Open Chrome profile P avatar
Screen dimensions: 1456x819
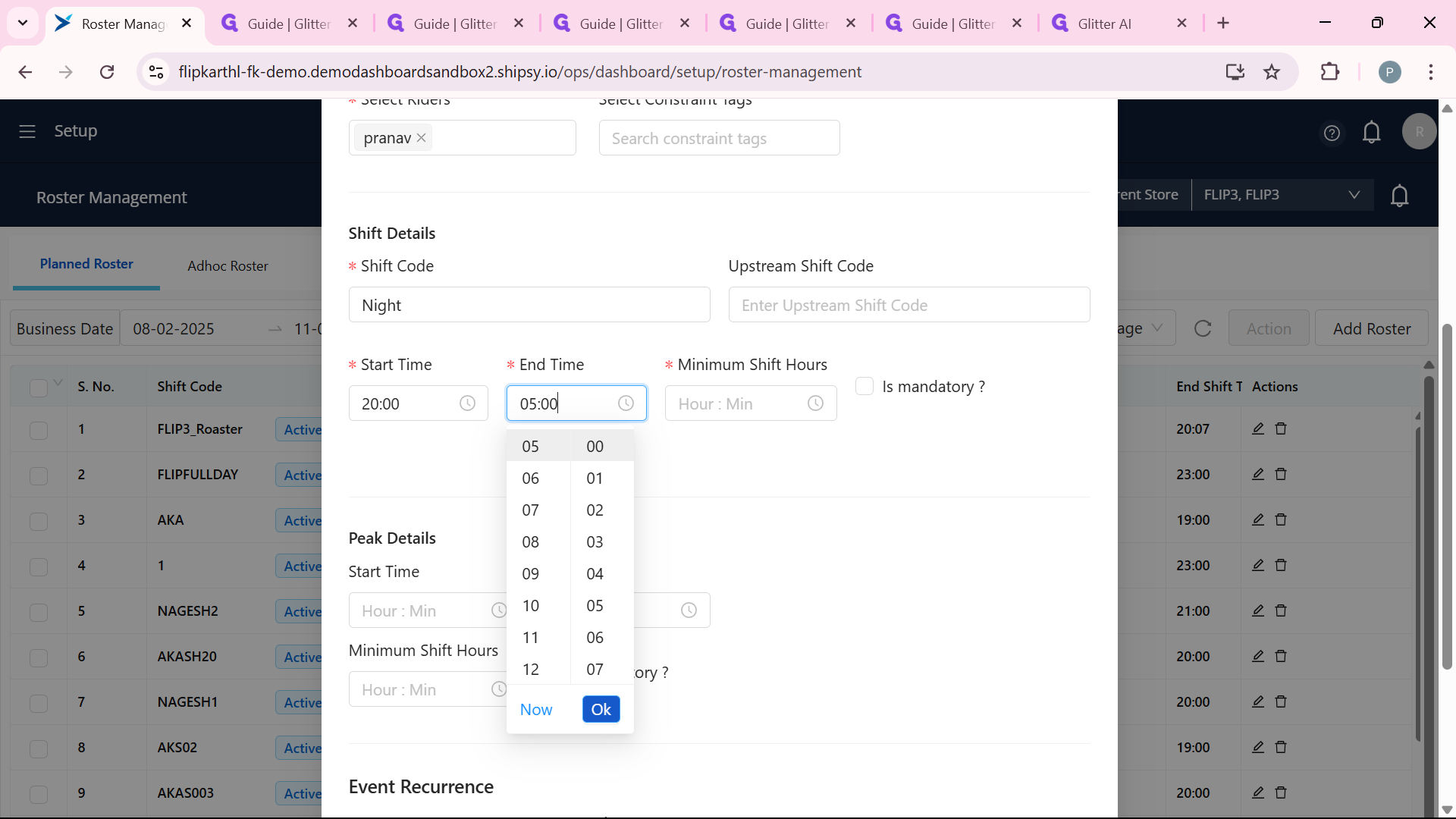(1389, 72)
